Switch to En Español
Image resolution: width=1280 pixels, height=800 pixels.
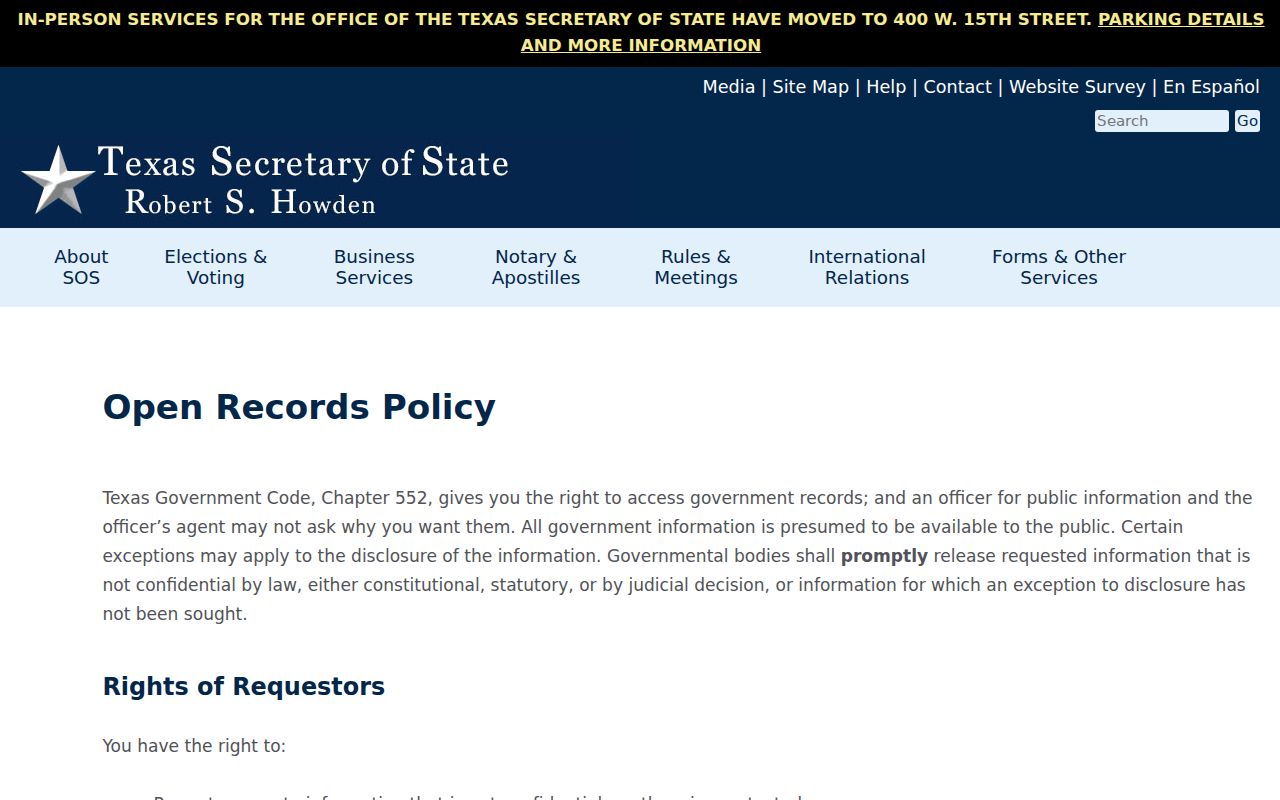(x=1211, y=87)
